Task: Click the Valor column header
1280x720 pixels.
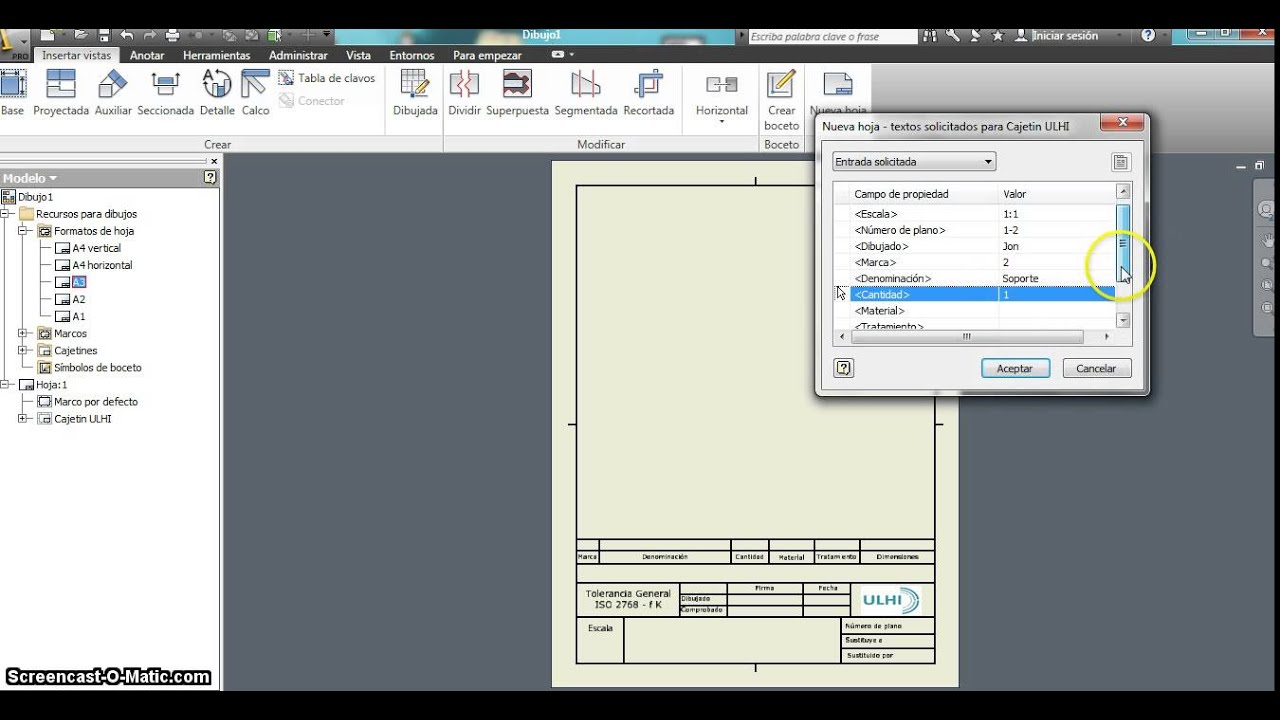Action: [x=1056, y=194]
